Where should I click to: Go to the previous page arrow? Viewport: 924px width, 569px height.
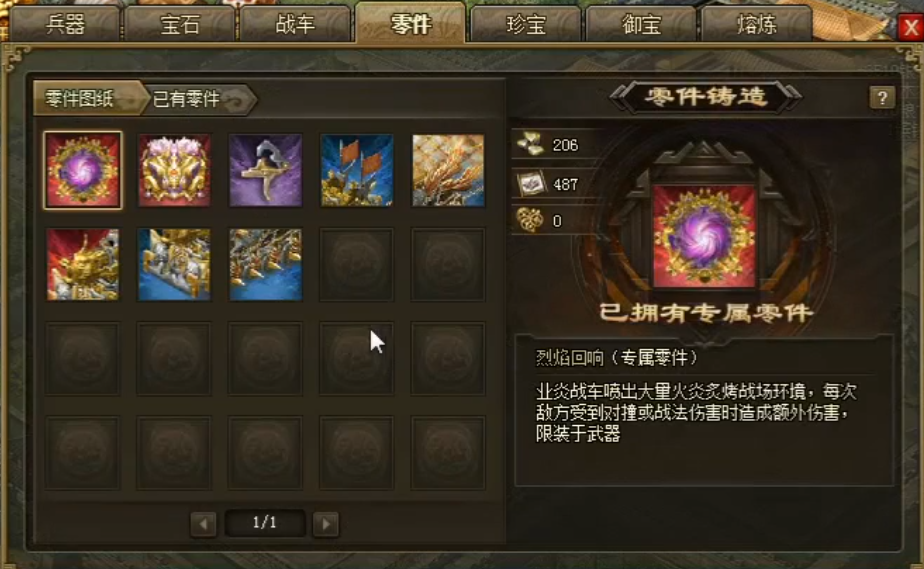click(x=203, y=523)
